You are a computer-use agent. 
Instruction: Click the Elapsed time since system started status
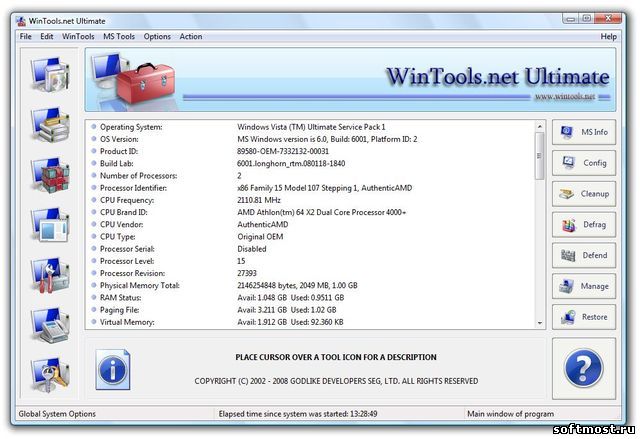coord(298,414)
